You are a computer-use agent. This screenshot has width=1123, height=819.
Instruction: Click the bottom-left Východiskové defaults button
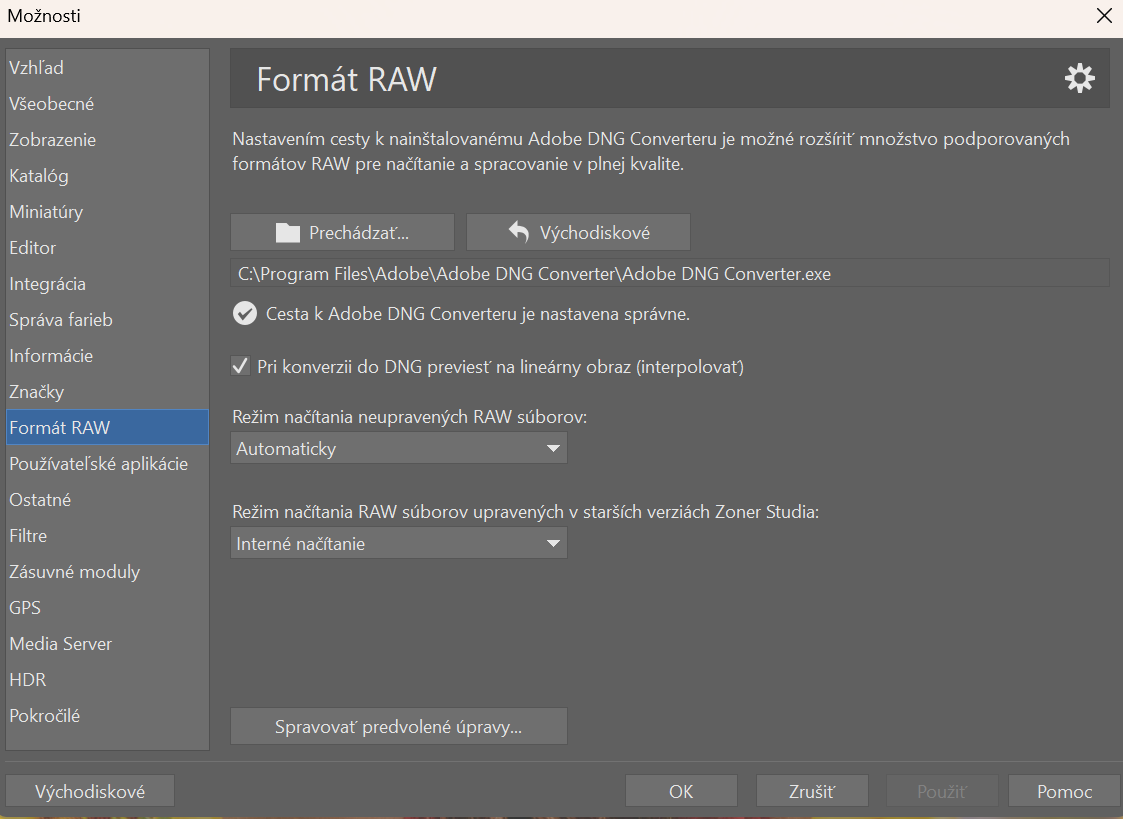[x=90, y=791]
